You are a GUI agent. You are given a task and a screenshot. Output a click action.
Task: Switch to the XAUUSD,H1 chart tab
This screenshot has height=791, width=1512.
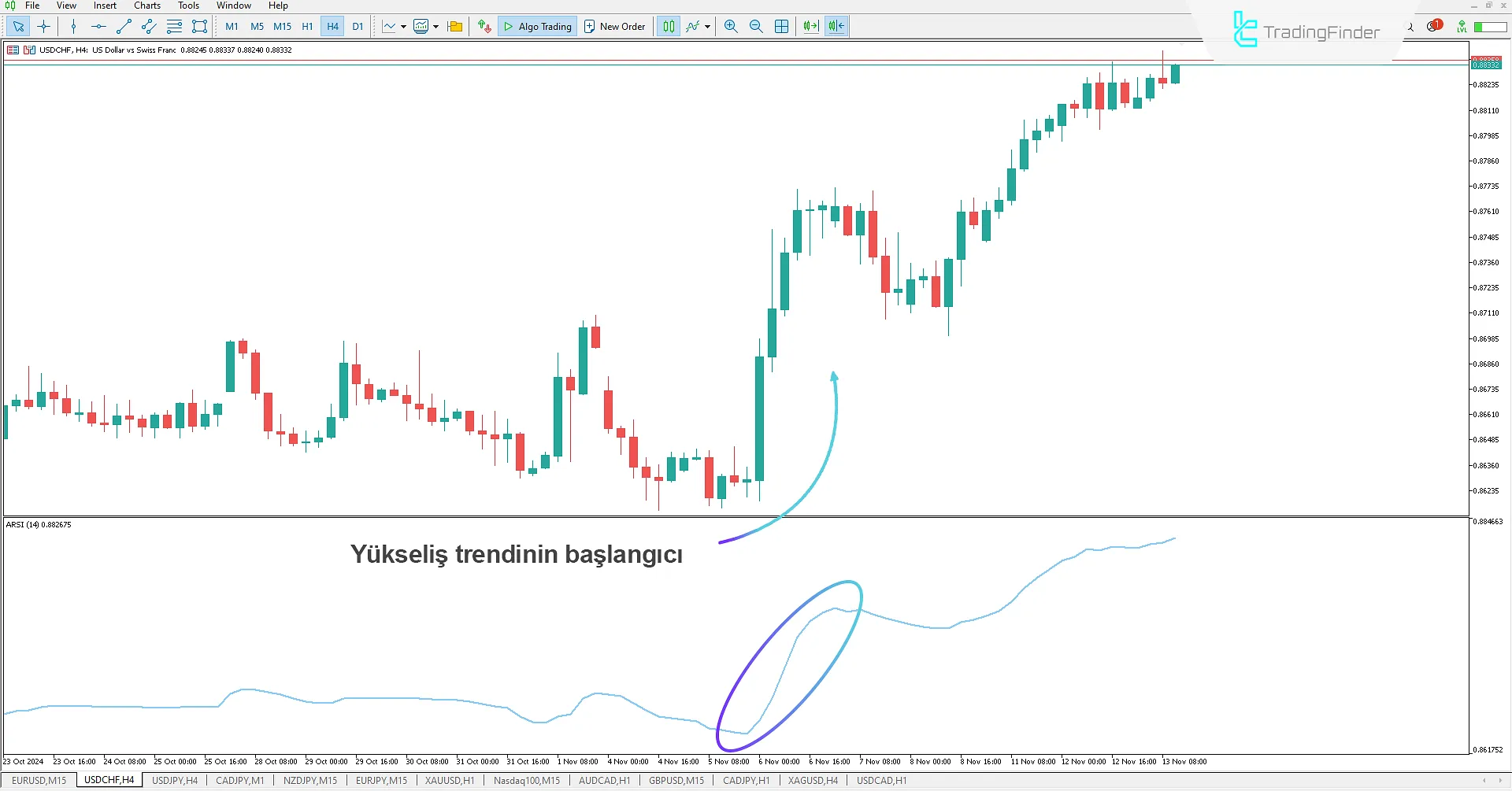(449, 781)
